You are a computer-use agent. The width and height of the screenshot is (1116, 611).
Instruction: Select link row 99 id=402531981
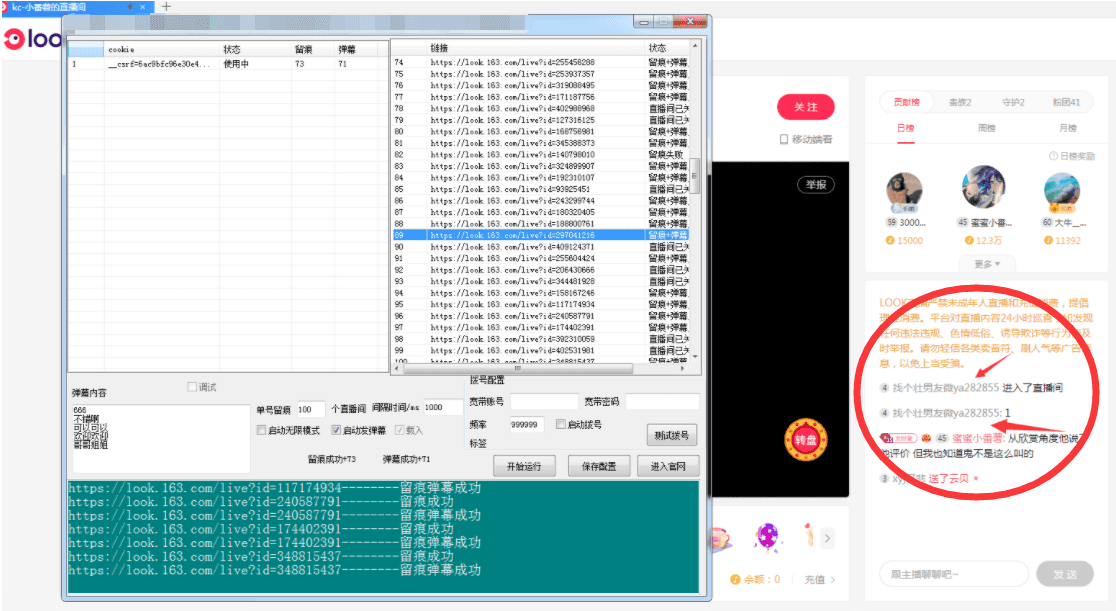(x=540, y=350)
